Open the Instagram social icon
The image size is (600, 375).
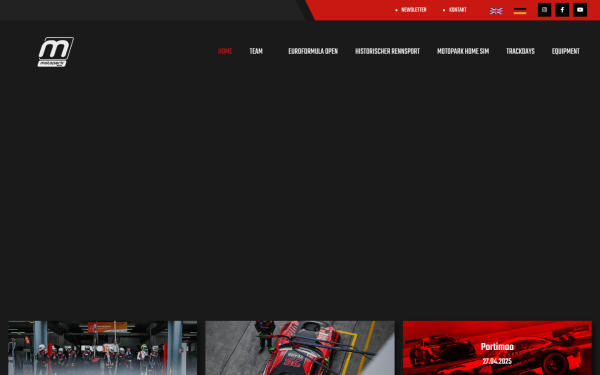point(545,10)
